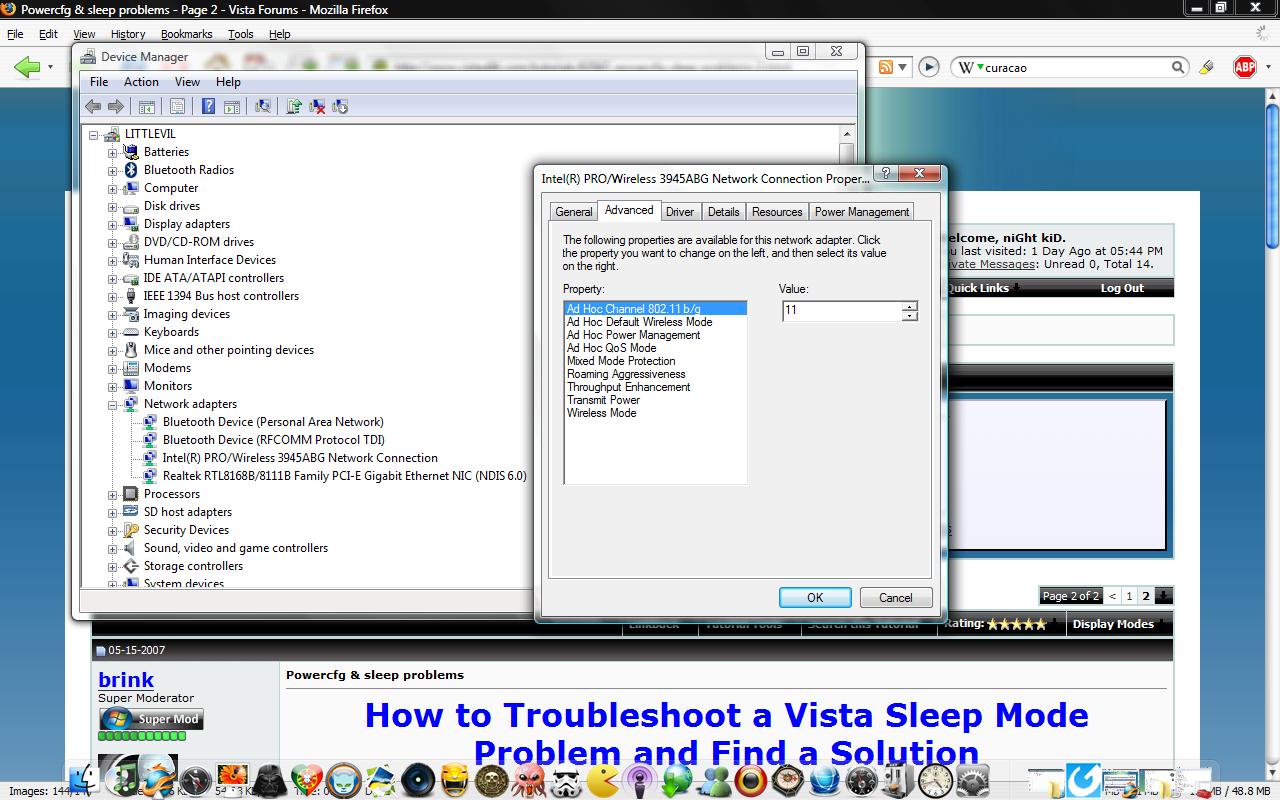
Task: Collapse the LITTLEVIL root node
Action: [94, 135]
